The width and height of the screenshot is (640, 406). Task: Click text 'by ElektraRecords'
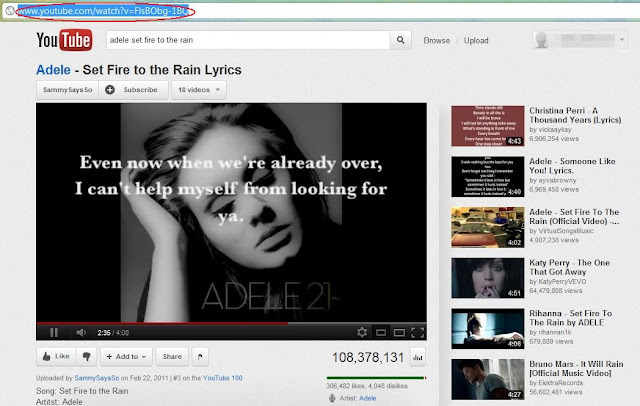[556, 383]
